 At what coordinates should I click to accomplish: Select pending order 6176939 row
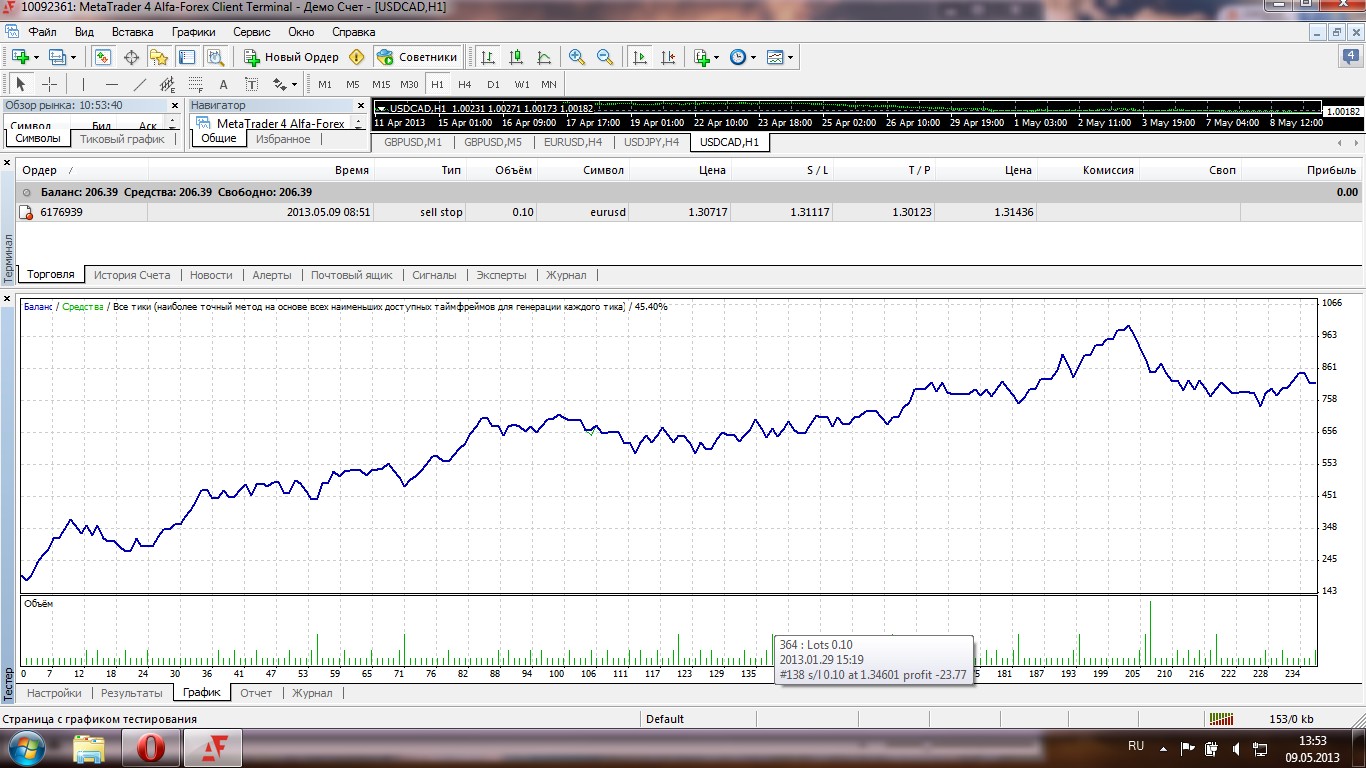click(x=690, y=212)
